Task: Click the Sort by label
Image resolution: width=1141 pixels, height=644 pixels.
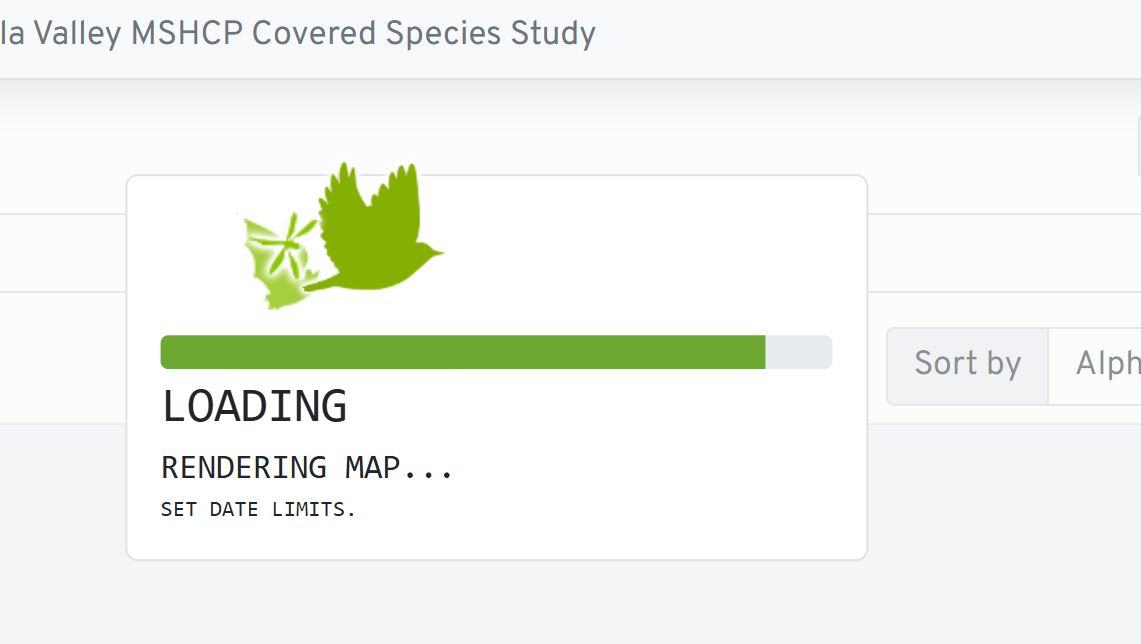Action: click(x=967, y=364)
